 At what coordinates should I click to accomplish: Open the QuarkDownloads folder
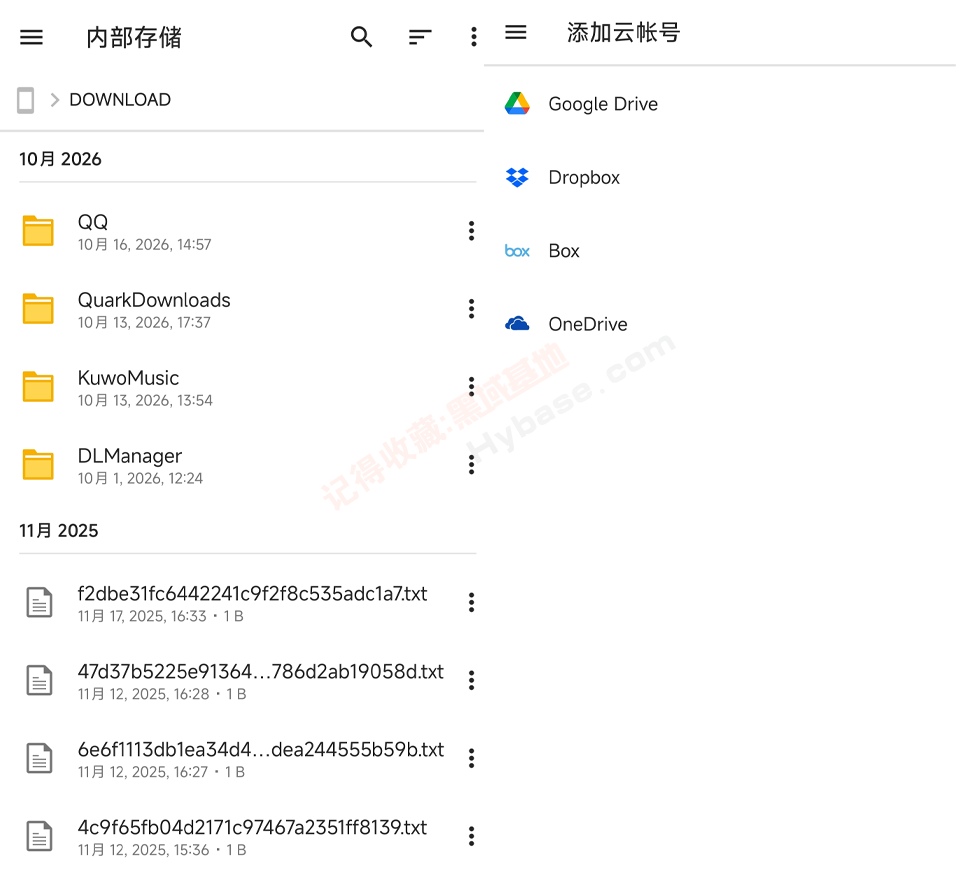click(242, 309)
